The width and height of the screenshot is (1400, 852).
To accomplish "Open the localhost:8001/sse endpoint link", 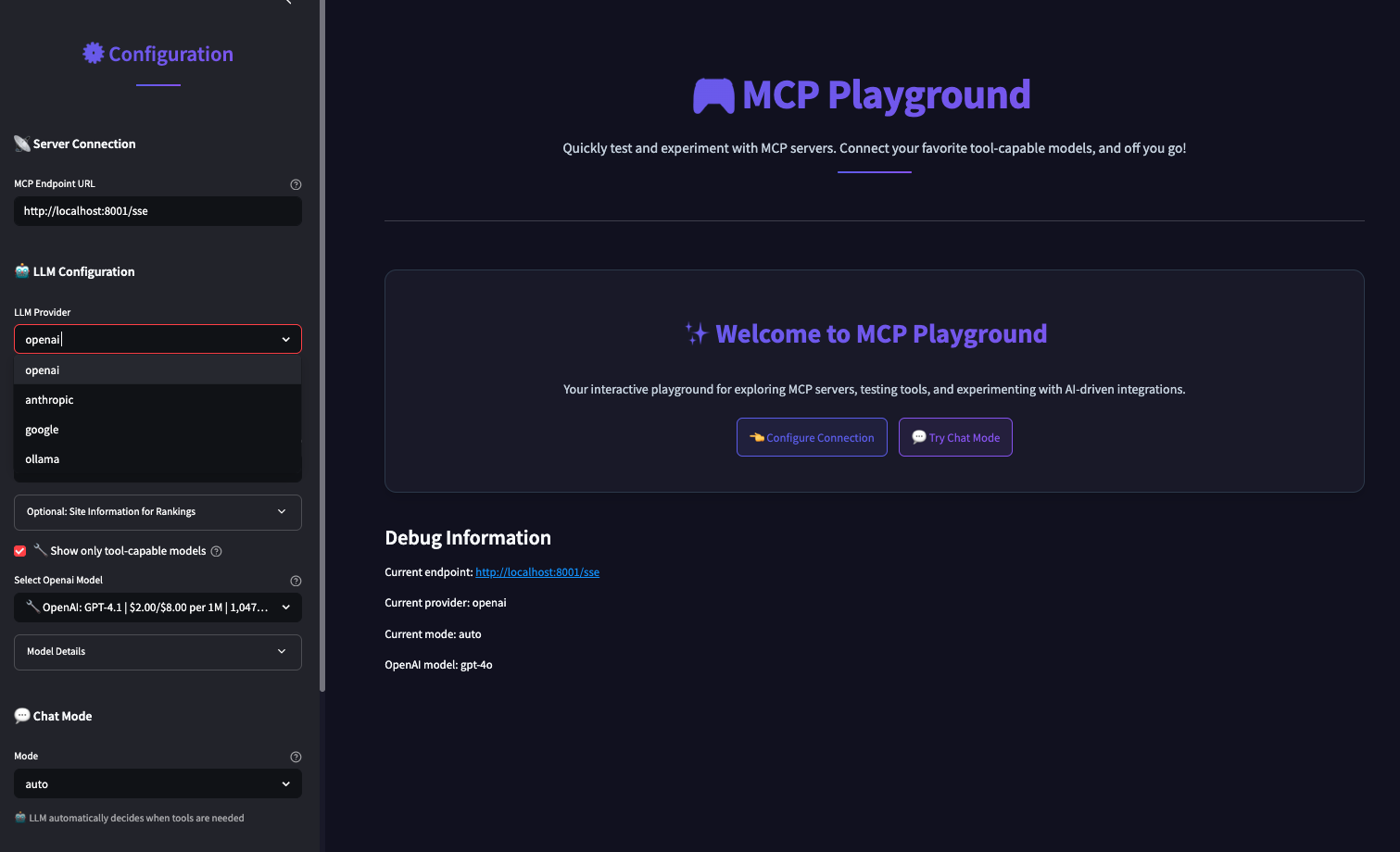I will pos(537,572).
